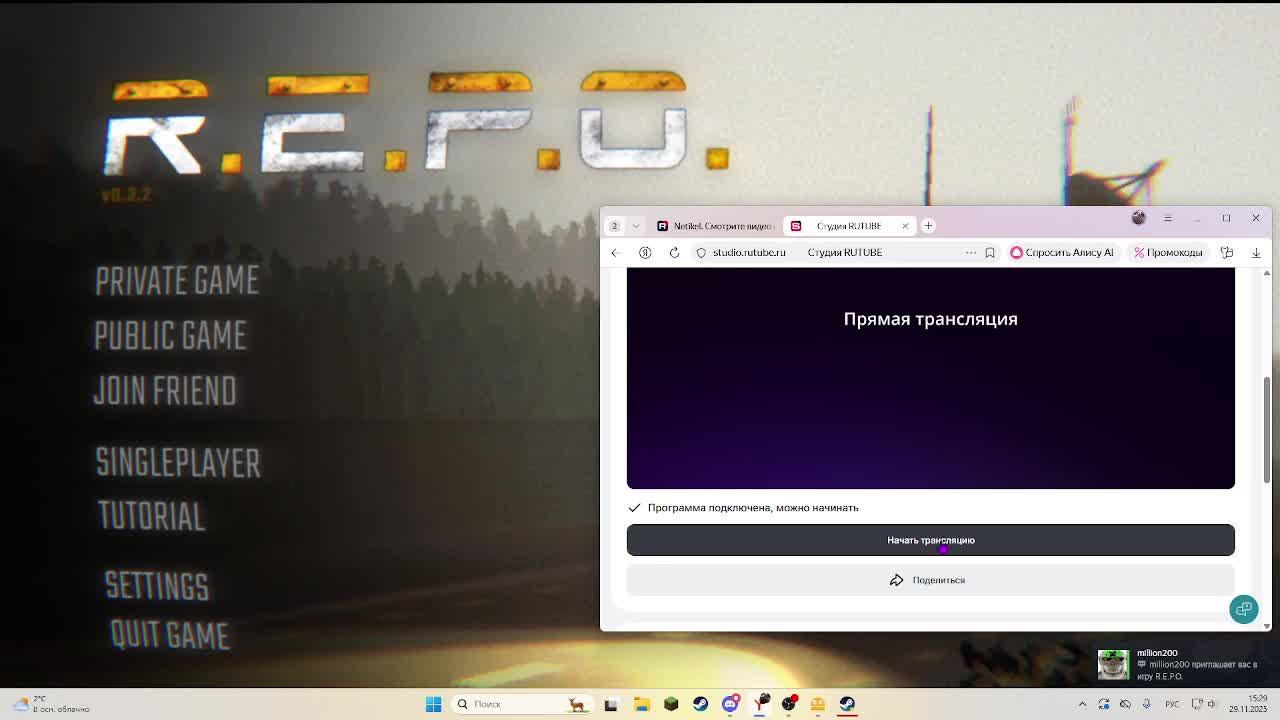Open the weather widget on taskbar
This screenshot has width=1280, height=720.
[x=50, y=704]
